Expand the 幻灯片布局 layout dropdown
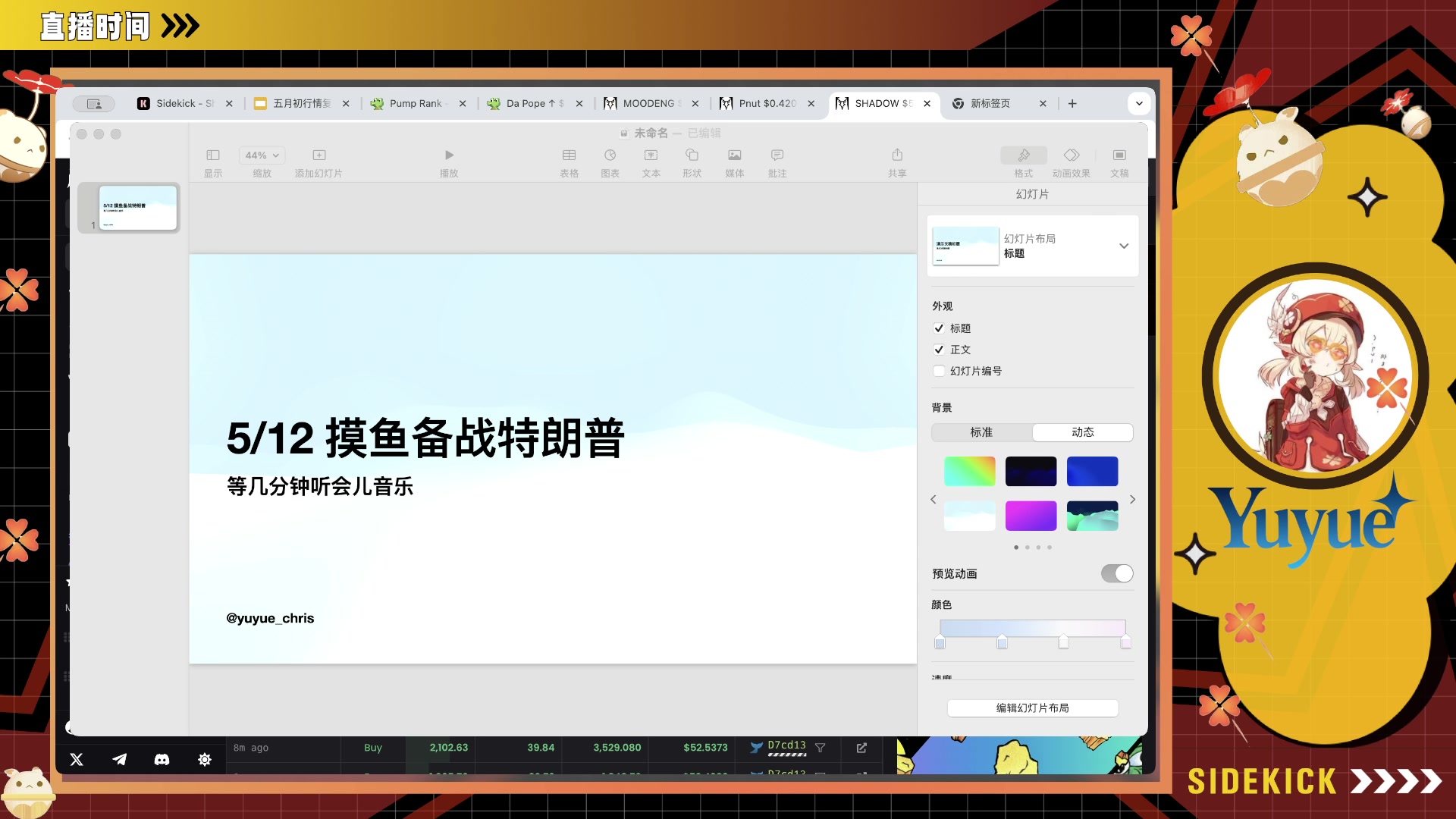1456x819 pixels. 1124,246
